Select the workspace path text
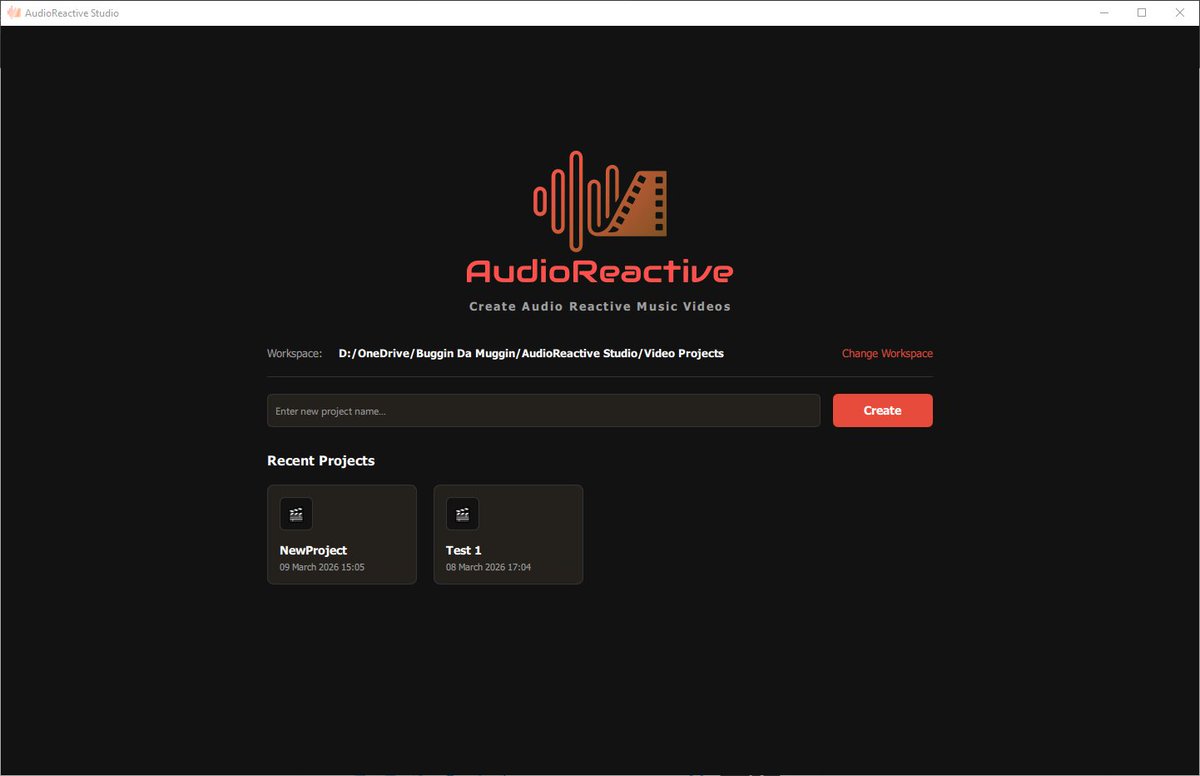 [x=531, y=354]
